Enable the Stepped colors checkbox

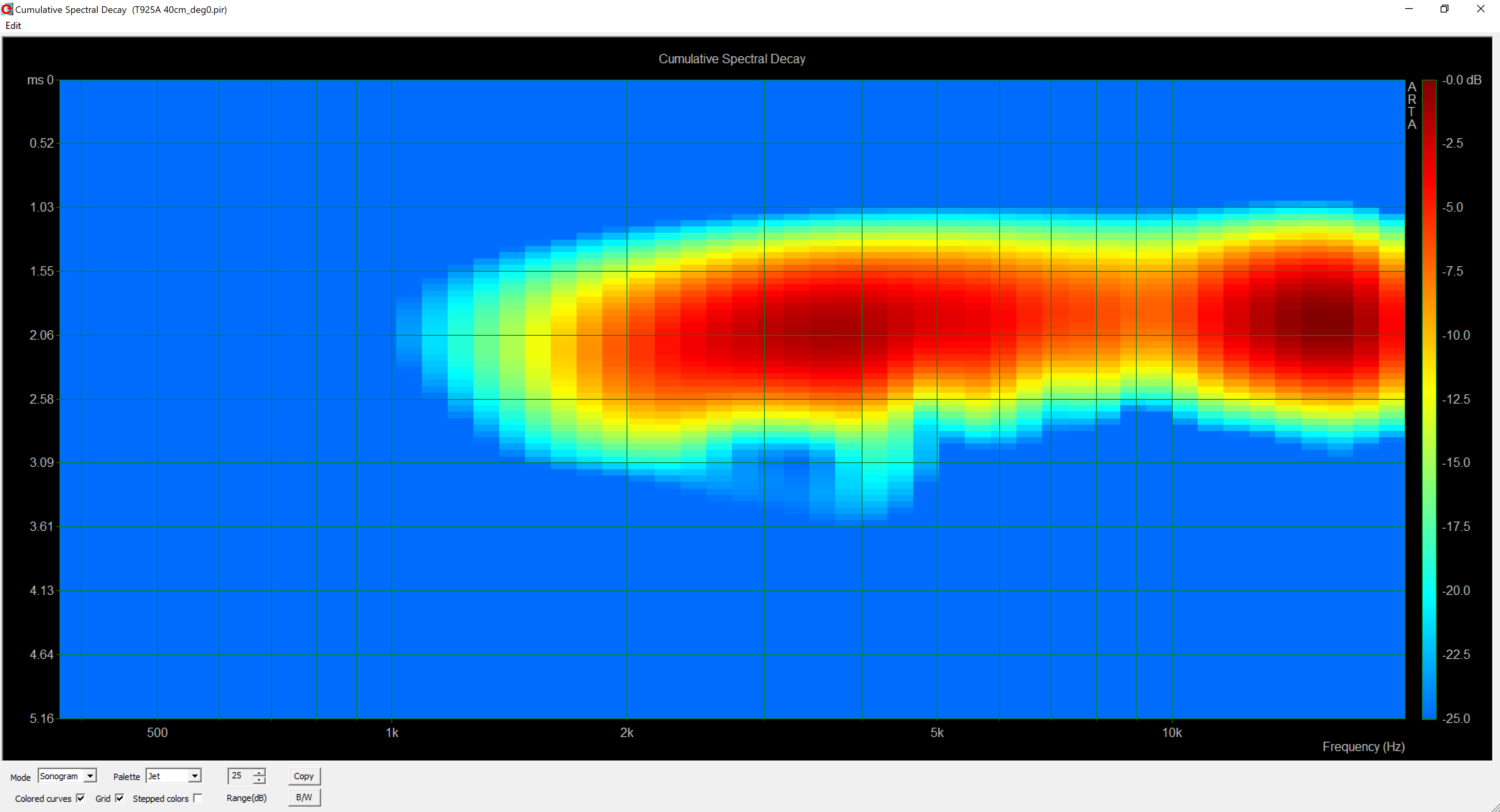pyautogui.click(x=198, y=798)
